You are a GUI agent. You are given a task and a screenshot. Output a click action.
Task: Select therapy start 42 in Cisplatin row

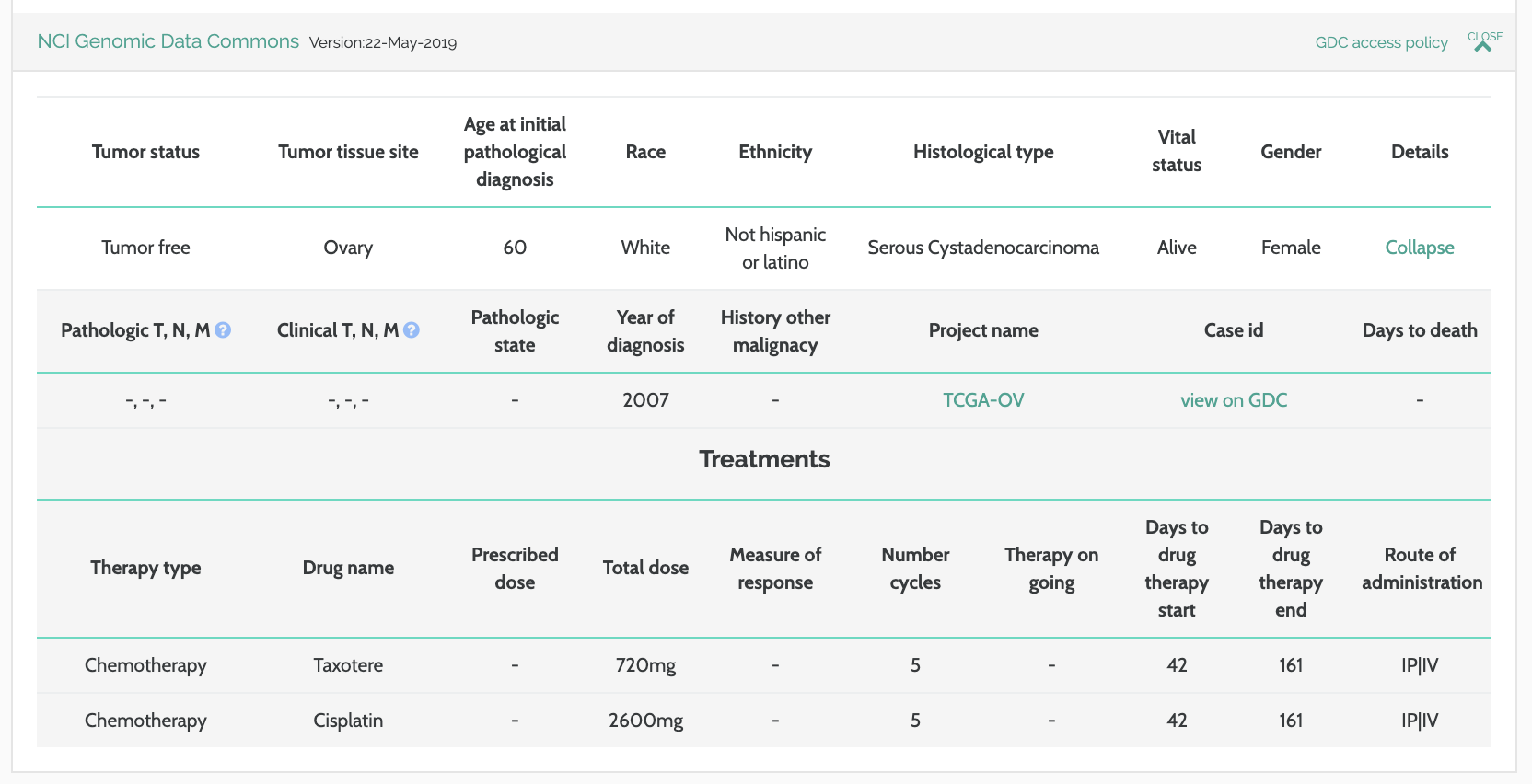pos(1177,721)
